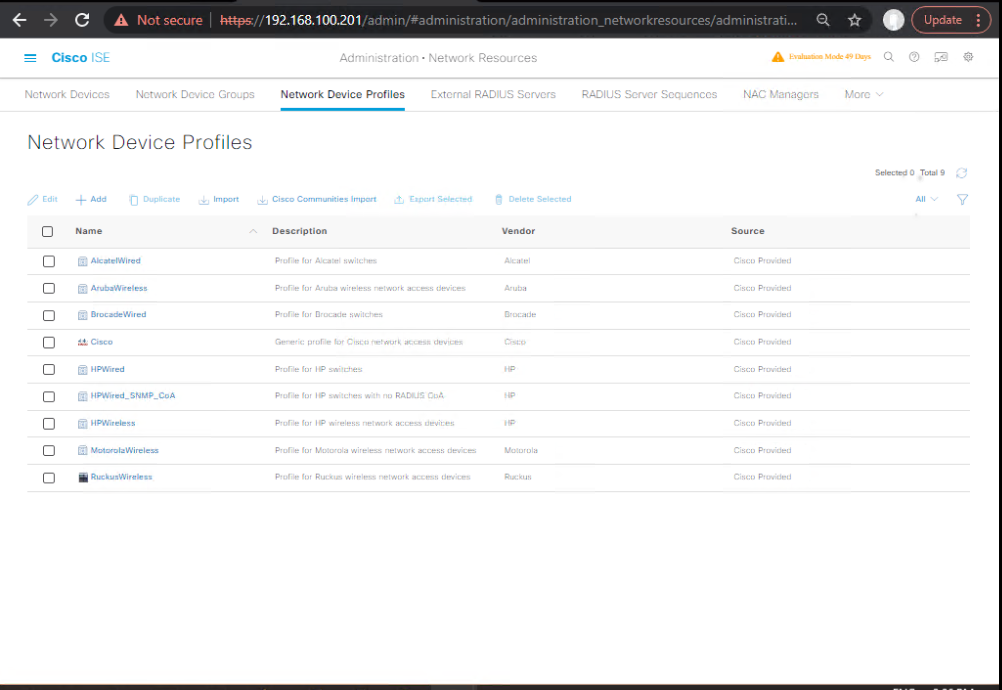Reload the current page
Viewport: 1002px width, 690px height.
[82, 20]
